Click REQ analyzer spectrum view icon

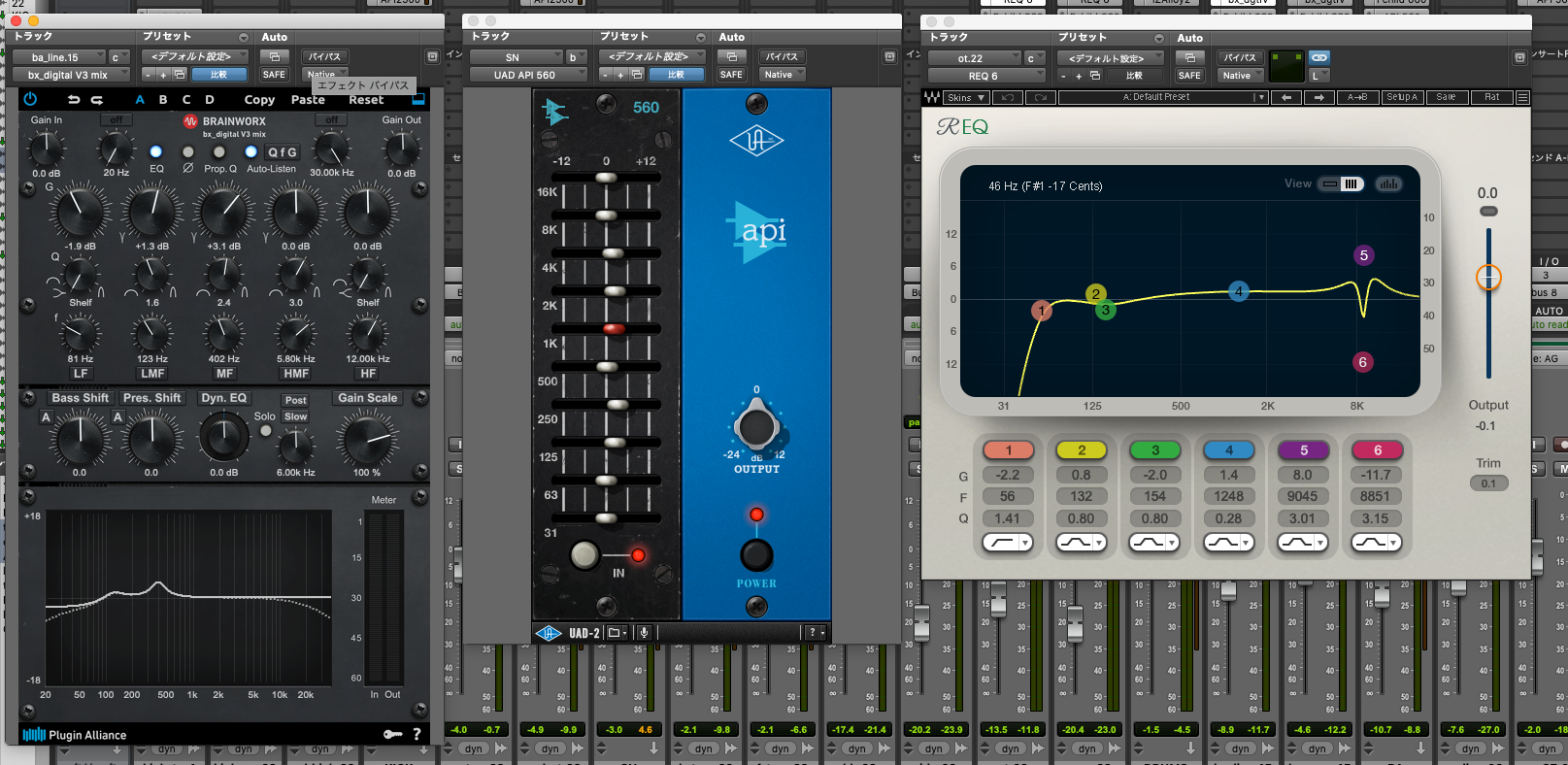(1388, 183)
